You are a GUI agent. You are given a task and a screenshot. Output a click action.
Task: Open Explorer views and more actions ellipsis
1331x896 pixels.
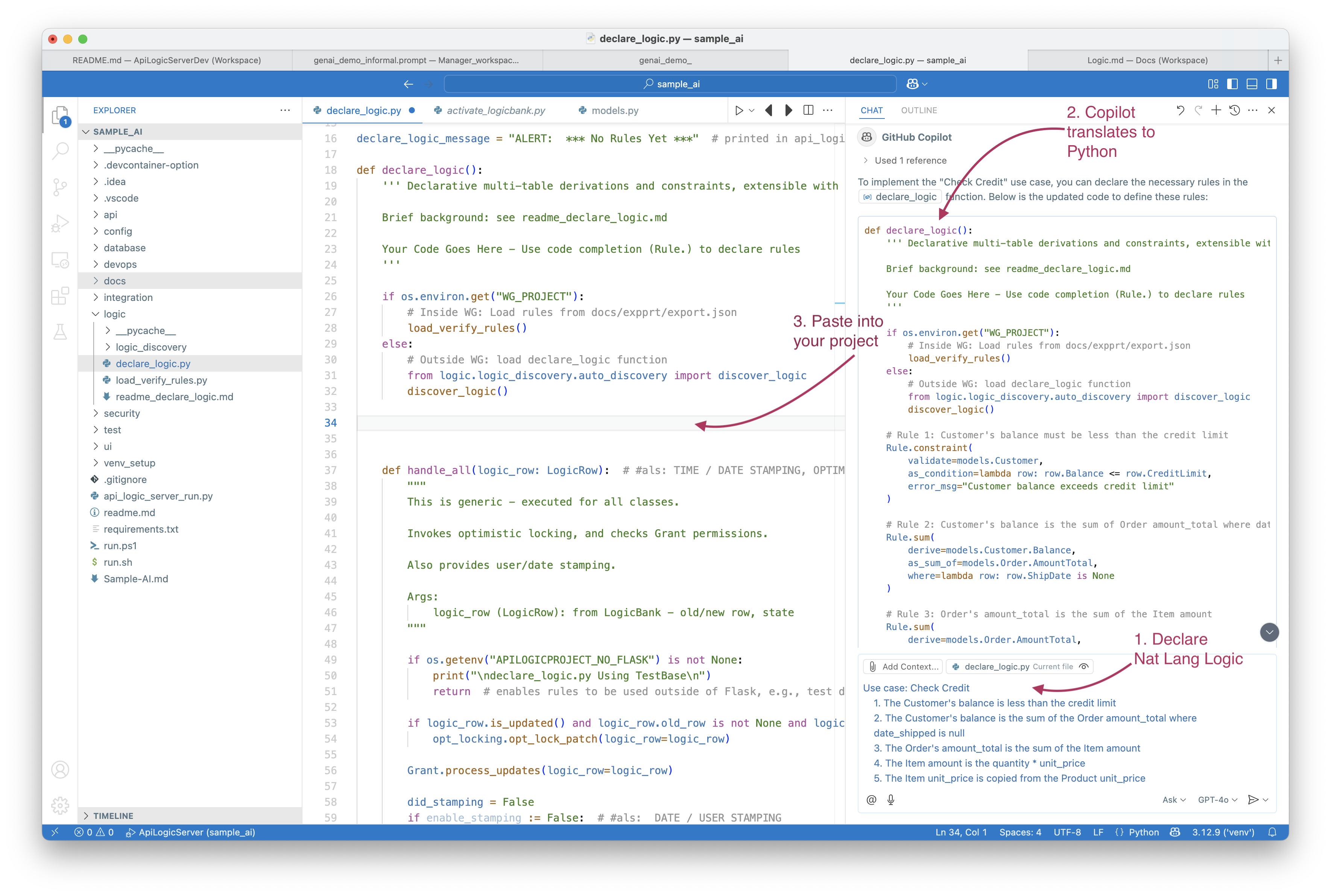point(285,110)
